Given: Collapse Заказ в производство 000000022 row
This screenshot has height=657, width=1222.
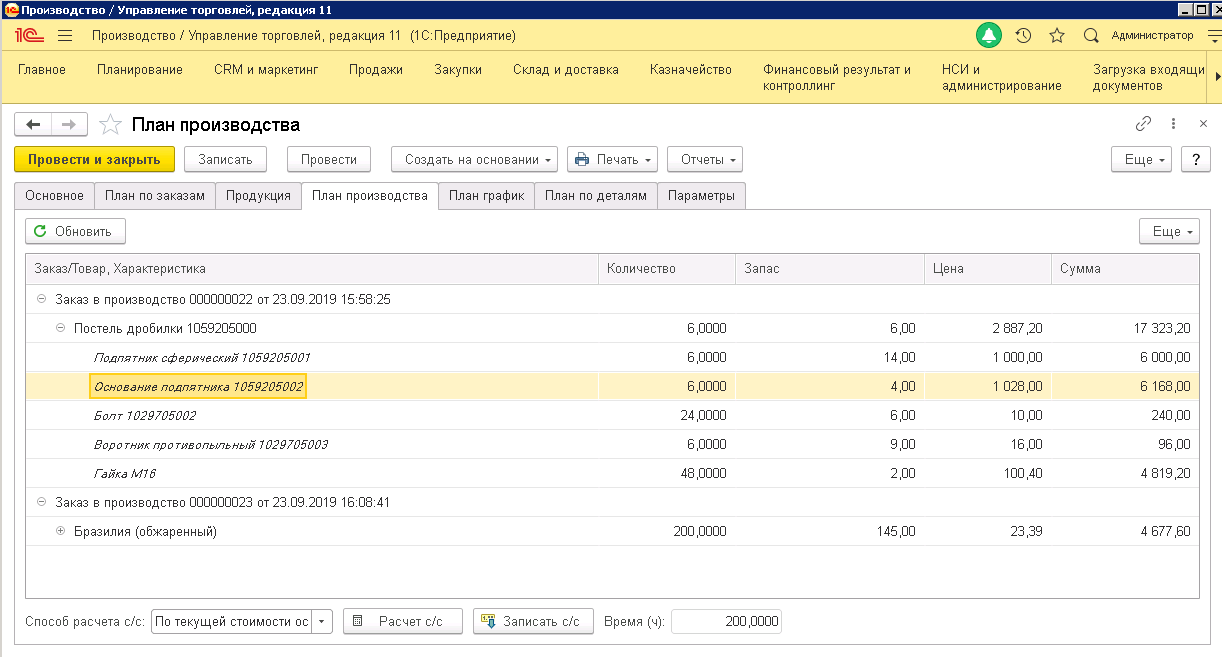Looking at the screenshot, I should pyautogui.click(x=41, y=299).
